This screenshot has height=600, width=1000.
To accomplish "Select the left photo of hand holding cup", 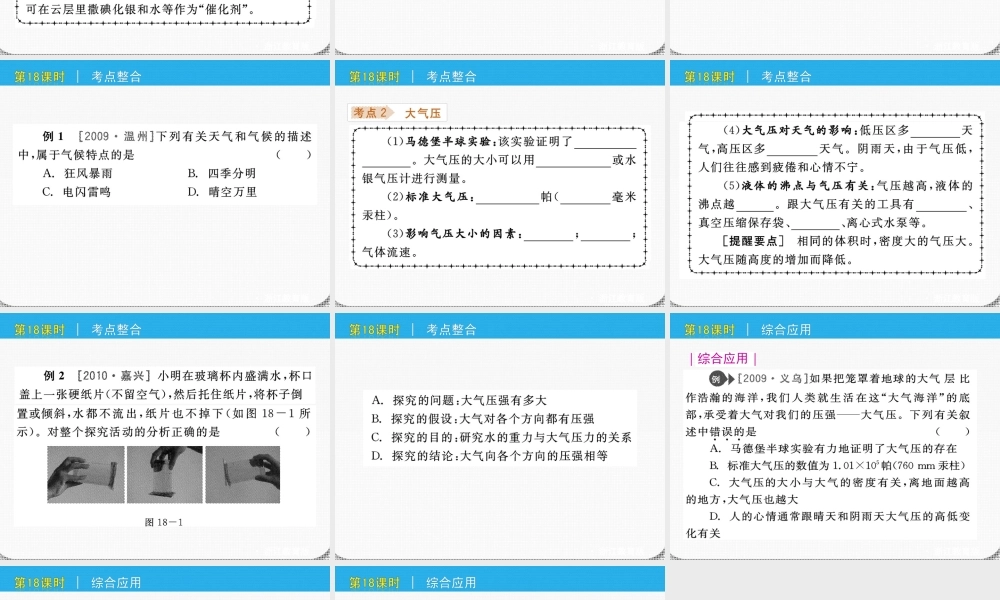I will click(x=85, y=474).
